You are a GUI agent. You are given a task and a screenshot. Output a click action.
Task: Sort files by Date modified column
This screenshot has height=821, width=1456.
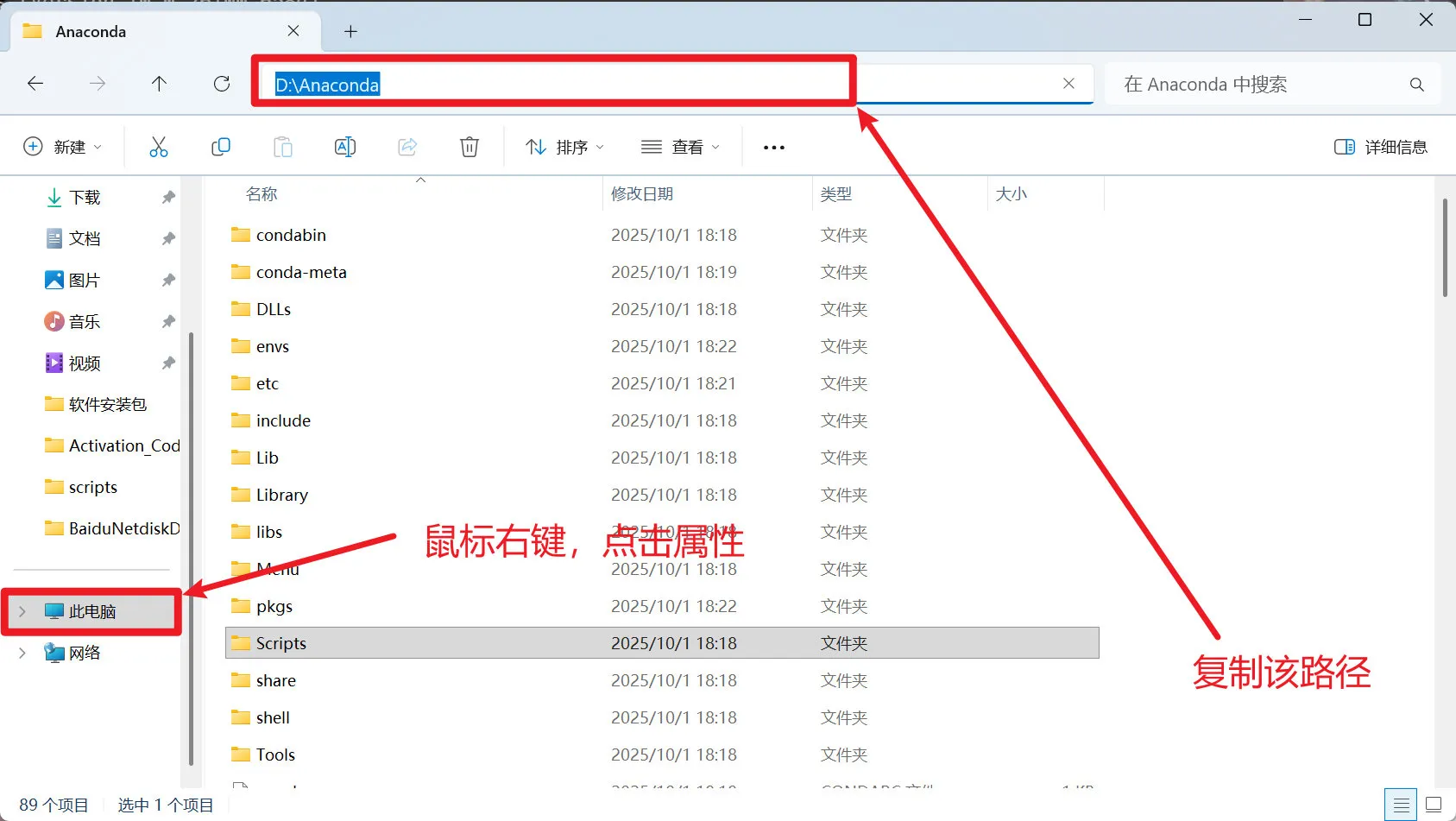[642, 194]
